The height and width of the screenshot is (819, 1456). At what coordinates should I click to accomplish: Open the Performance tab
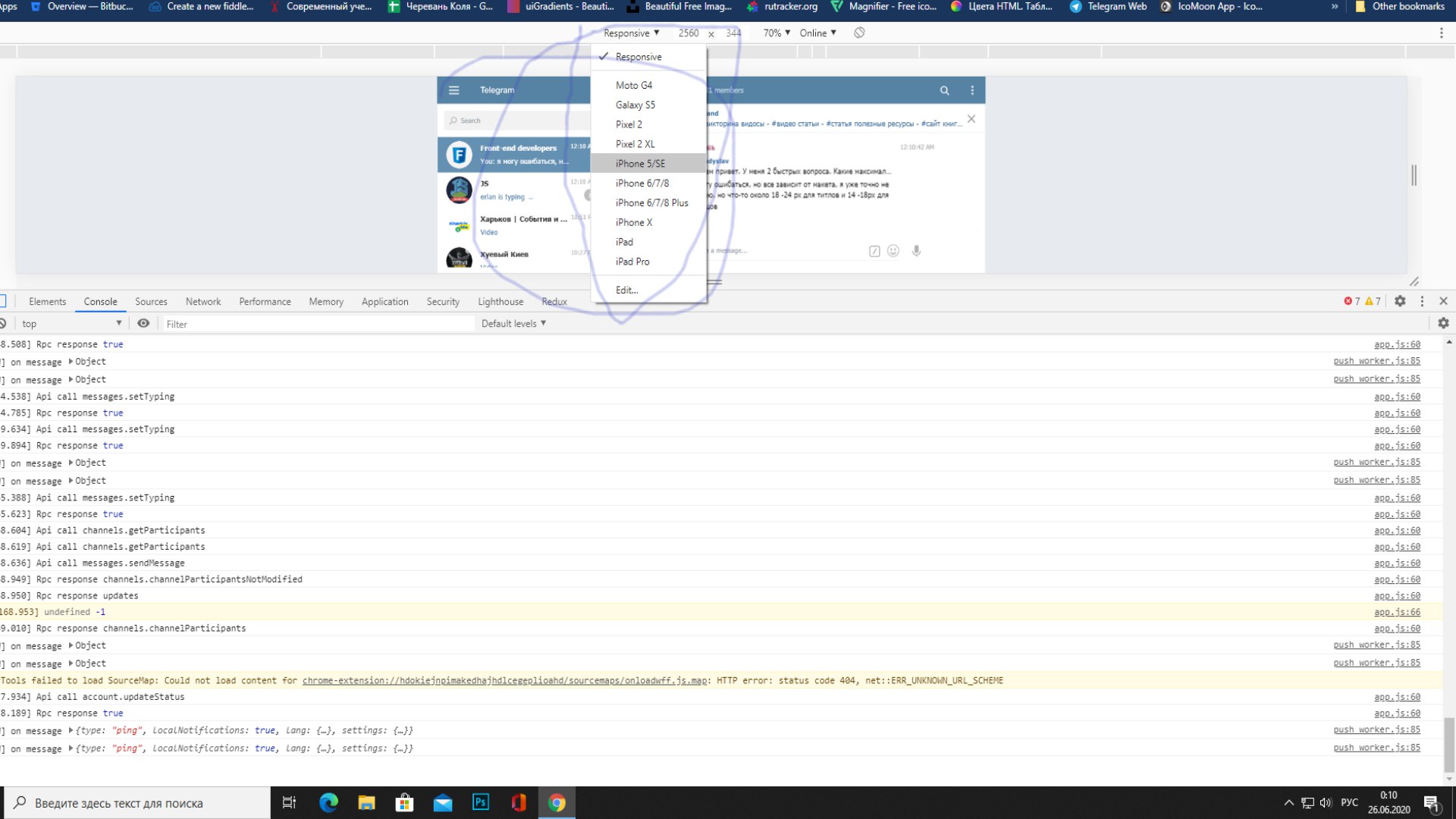click(265, 301)
